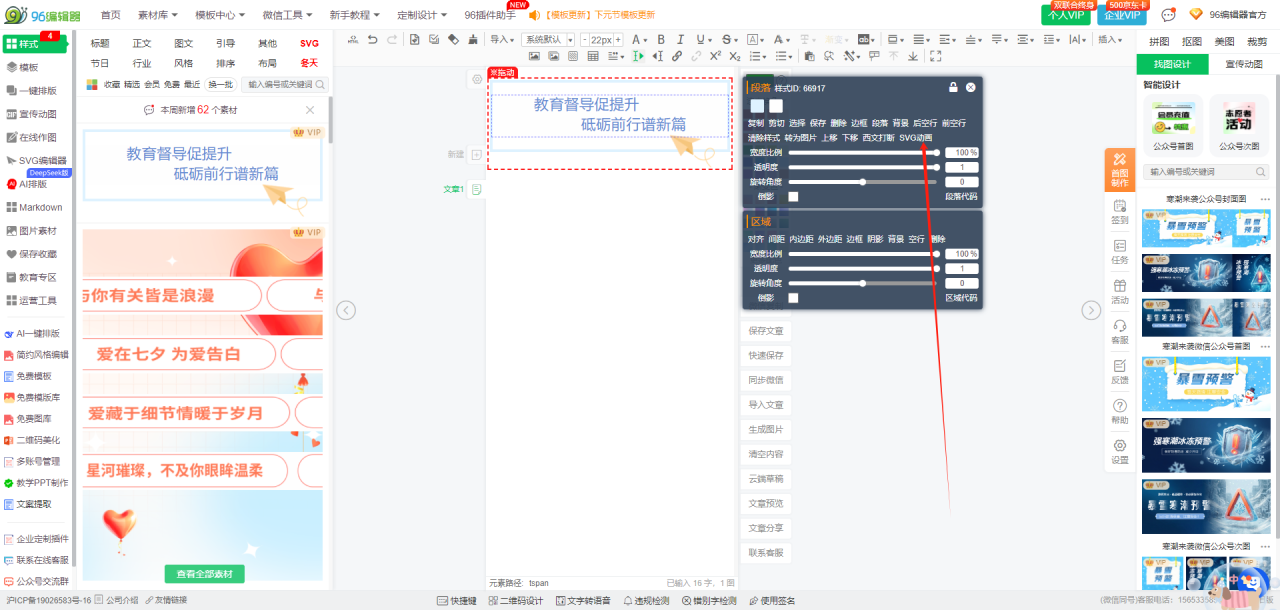This screenshot has height=610, width=1280.
Task: Click 查看全部素材 green button
Action: click(x=204, y=574)
